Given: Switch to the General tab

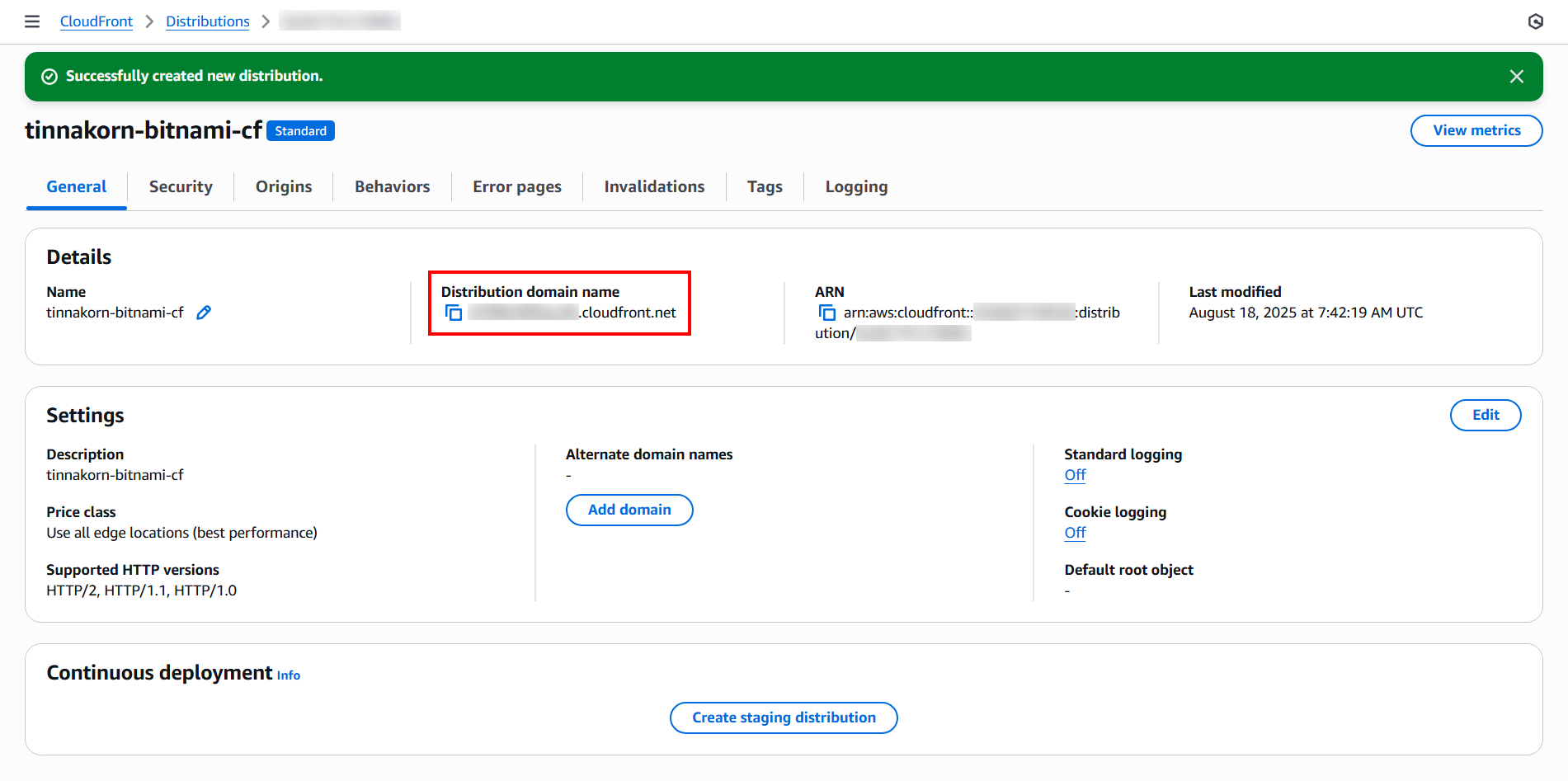Looking at the screenshot, I should tap(77, 187).
